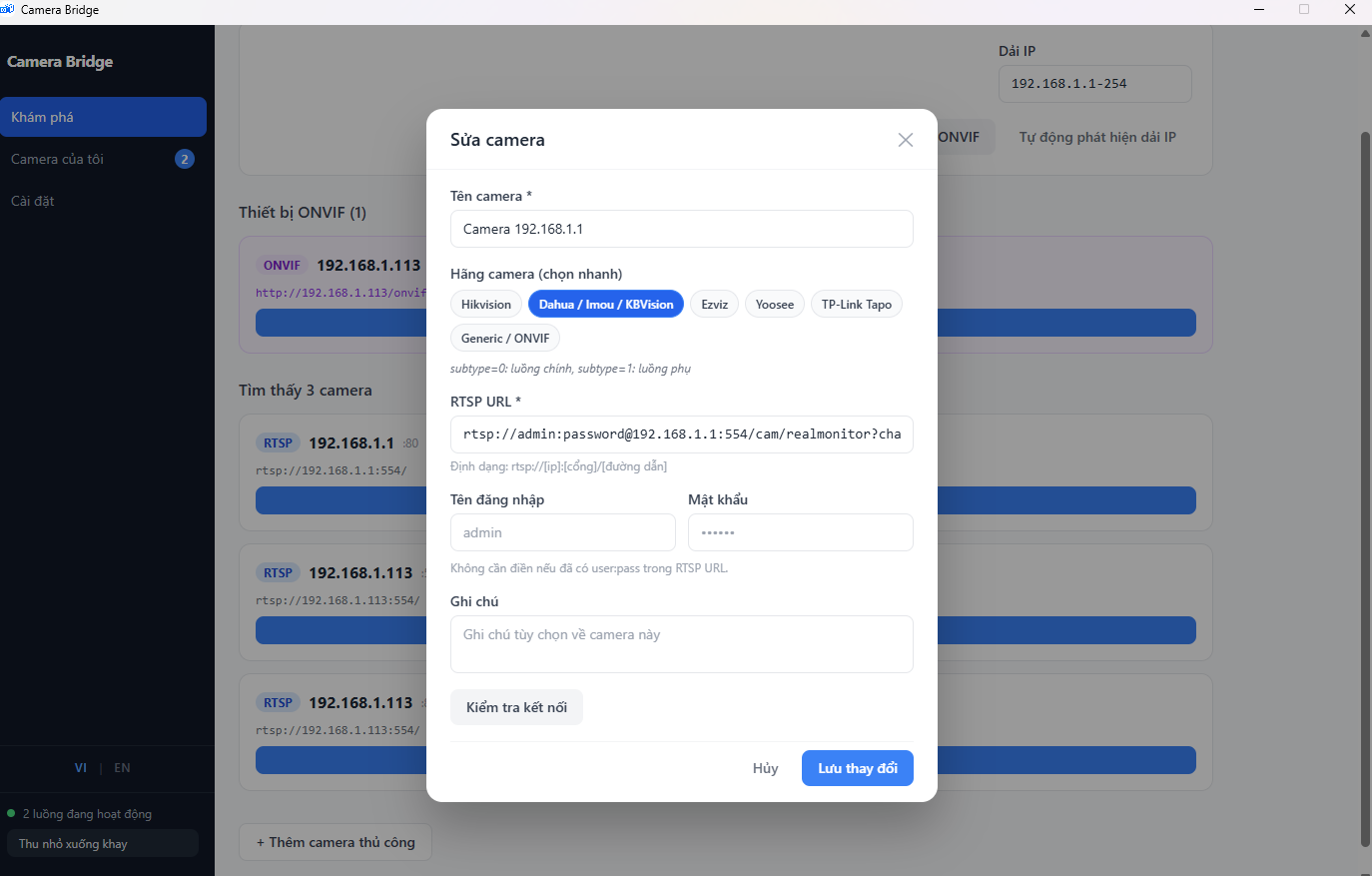Select the Dahua / Imou / KBVision chip
Image resolution: width=1372 pixels, height=876 pixels.
606,305
